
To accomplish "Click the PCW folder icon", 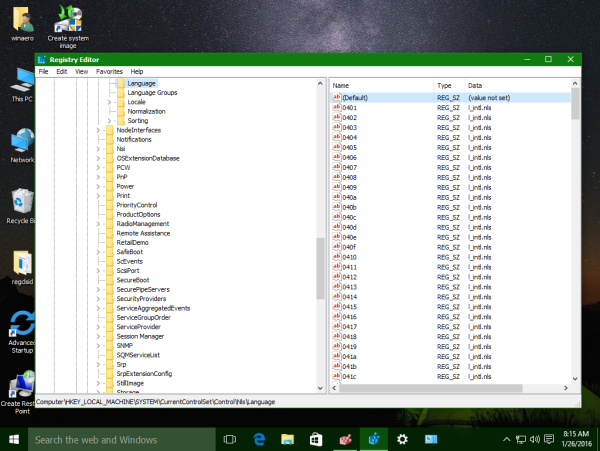I will point(110,168).
